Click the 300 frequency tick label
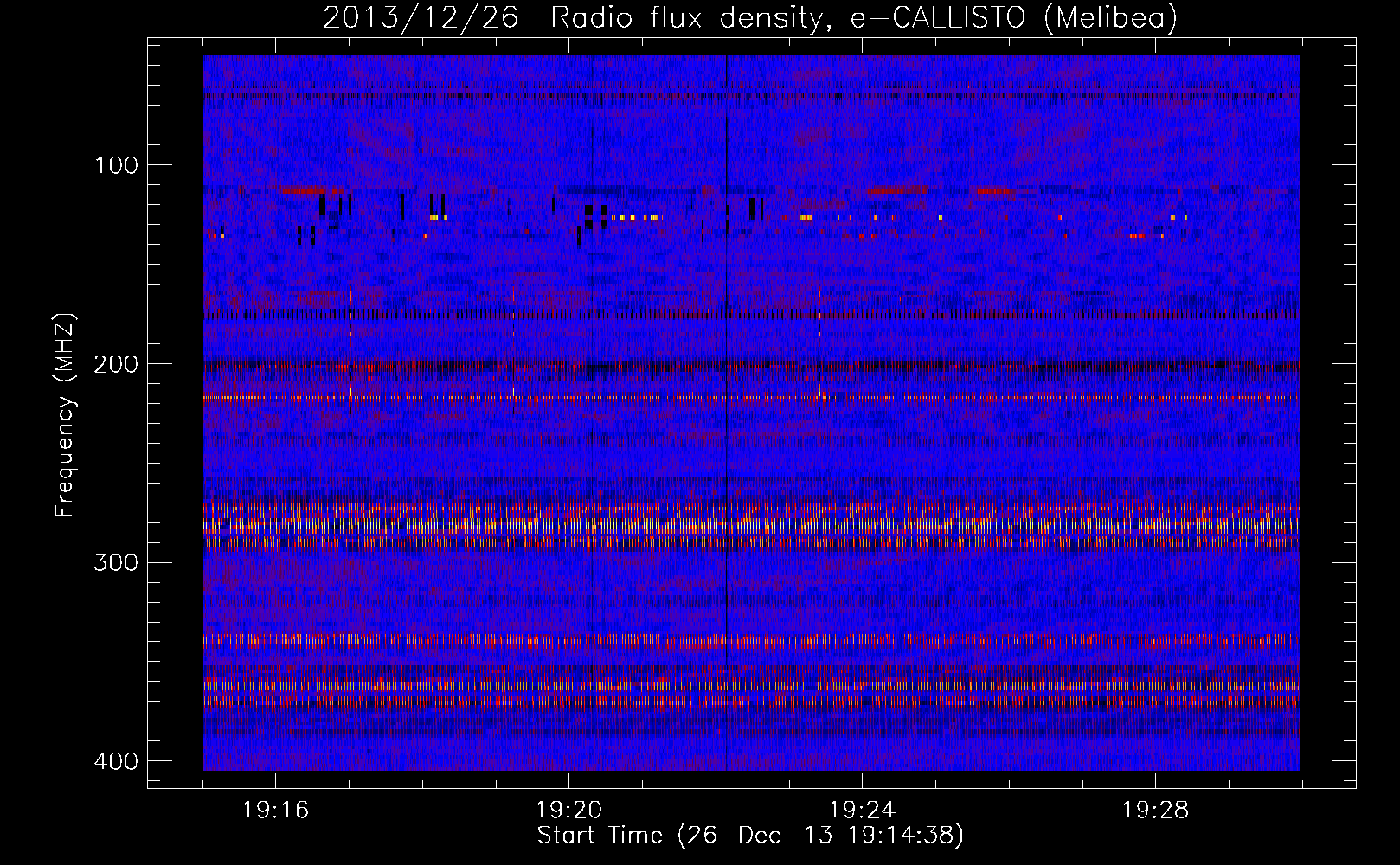1400x865 pixels. 116,563
